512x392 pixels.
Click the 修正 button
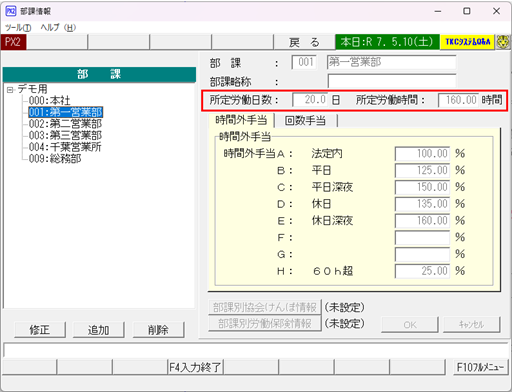(x=40, y=330)
